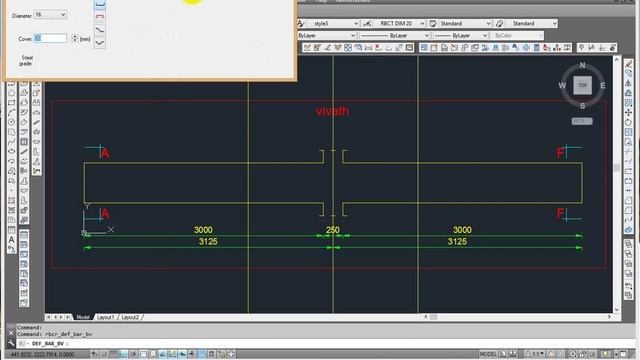Click the TOP face of the ViewCube
Image resolution: width=640 pixels, height=360 pixels.
click(x=582, y=85)
